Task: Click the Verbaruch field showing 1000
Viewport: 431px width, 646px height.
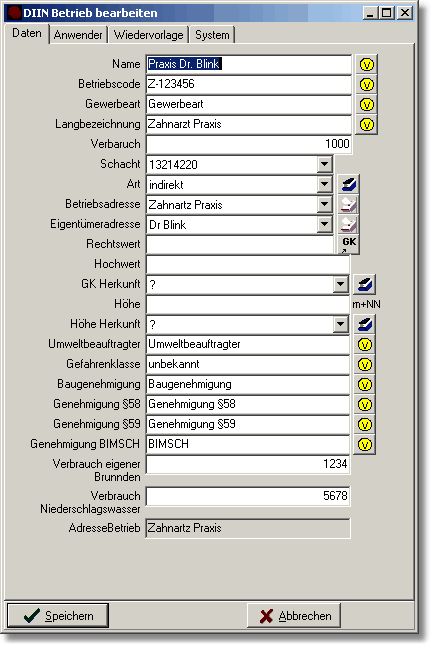Action: click(249, 144)
